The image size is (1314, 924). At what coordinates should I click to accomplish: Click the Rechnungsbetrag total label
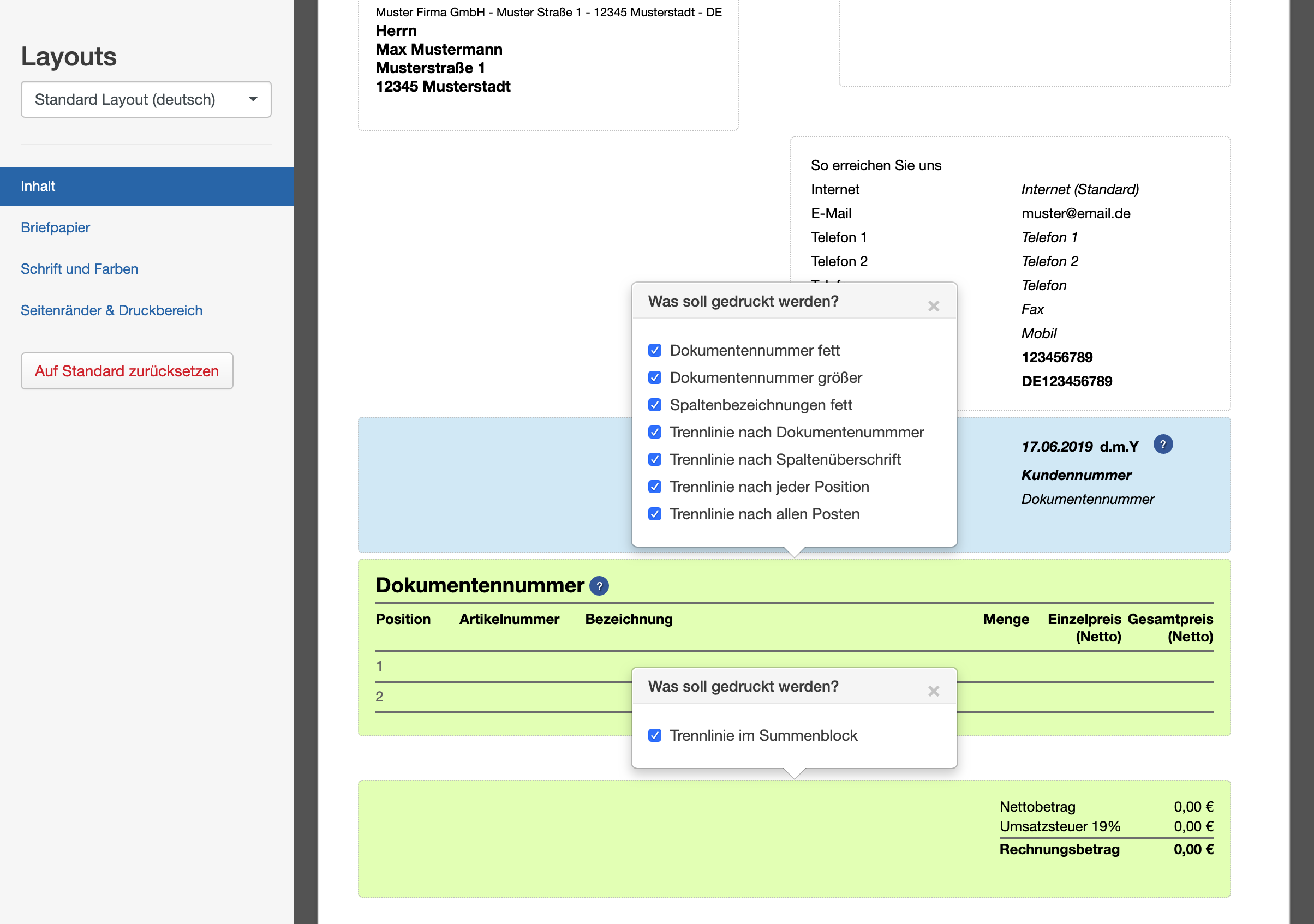coord(1059,850)
